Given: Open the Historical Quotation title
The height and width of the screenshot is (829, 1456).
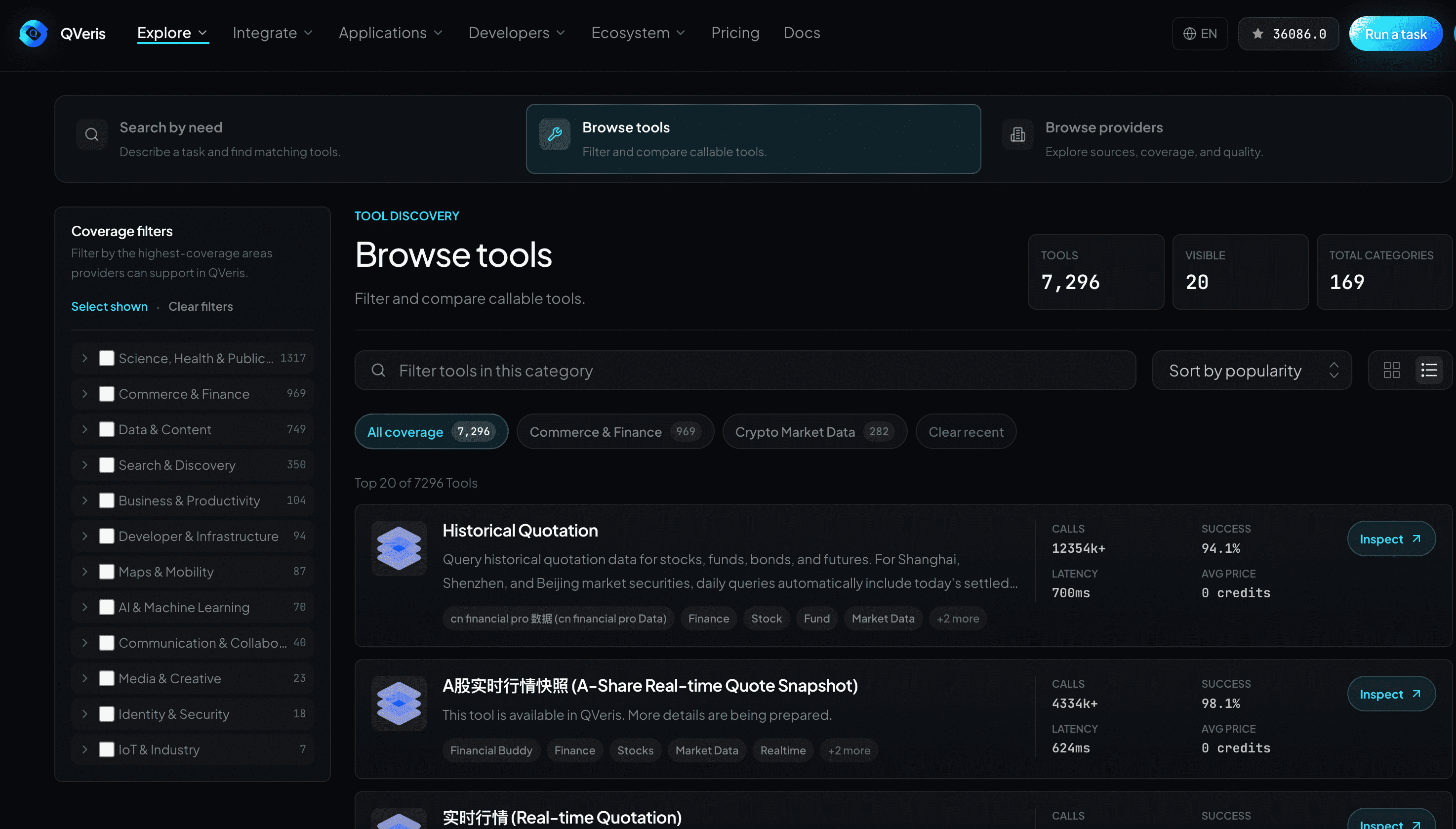Looking at the screenshot, I should (520, 530).
